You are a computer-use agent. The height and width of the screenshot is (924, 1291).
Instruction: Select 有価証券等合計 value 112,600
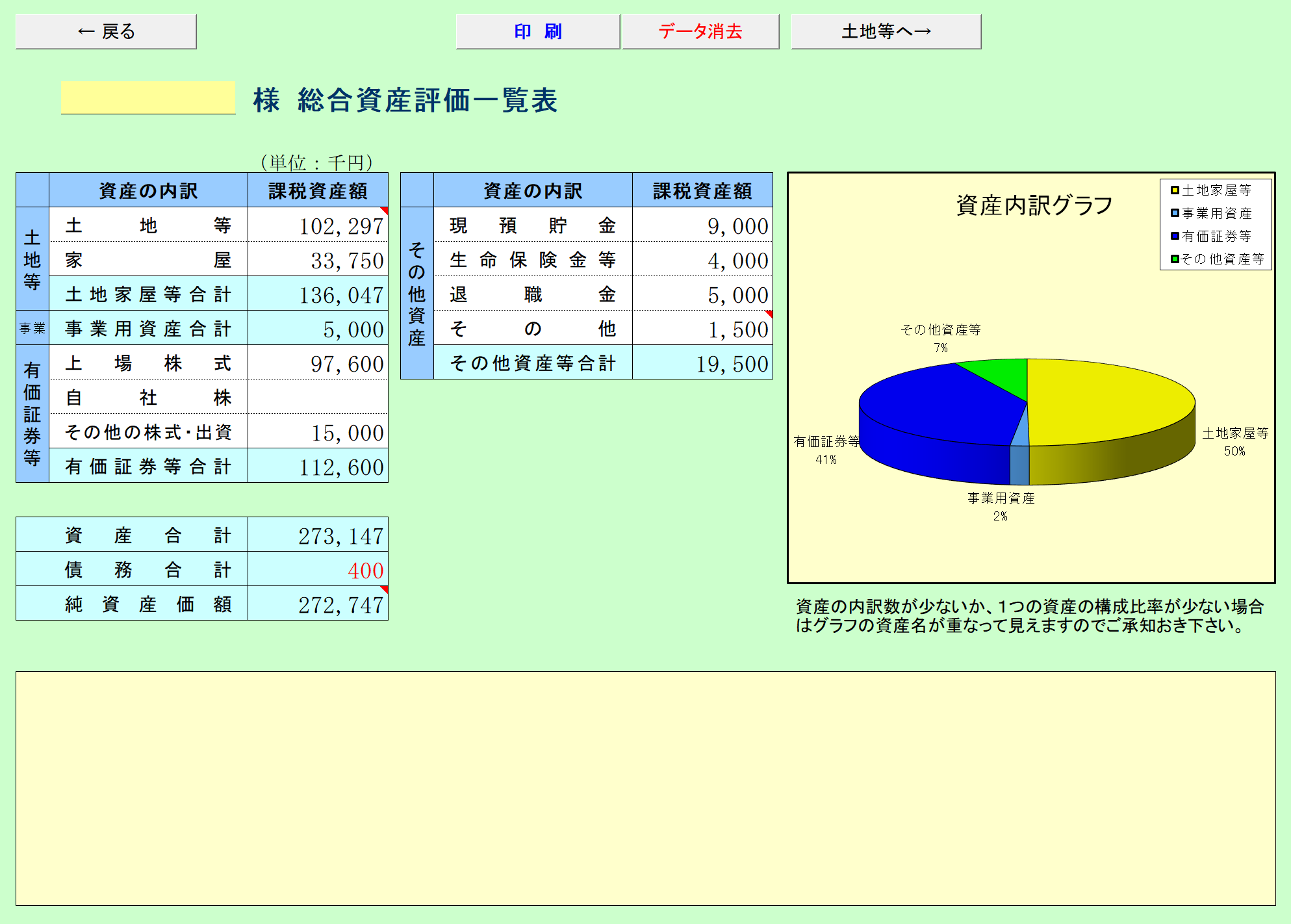point(318,466)
